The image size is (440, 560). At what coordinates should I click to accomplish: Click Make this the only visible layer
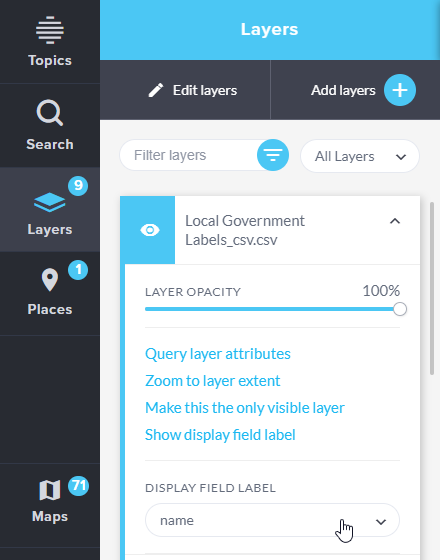click(245, 408)
